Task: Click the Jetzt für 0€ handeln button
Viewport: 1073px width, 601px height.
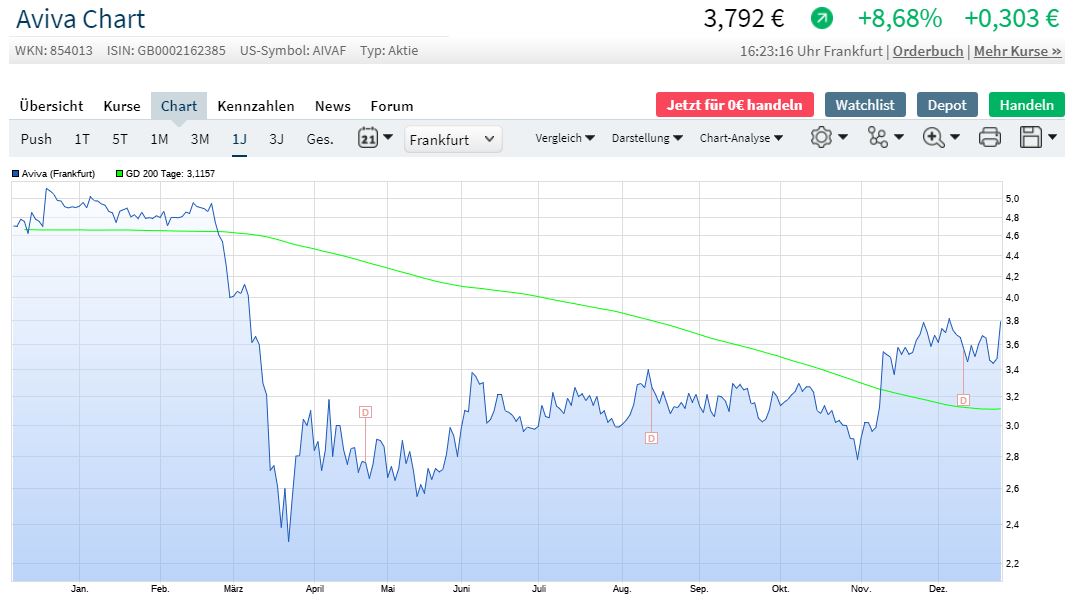Action: click(735, 105)
